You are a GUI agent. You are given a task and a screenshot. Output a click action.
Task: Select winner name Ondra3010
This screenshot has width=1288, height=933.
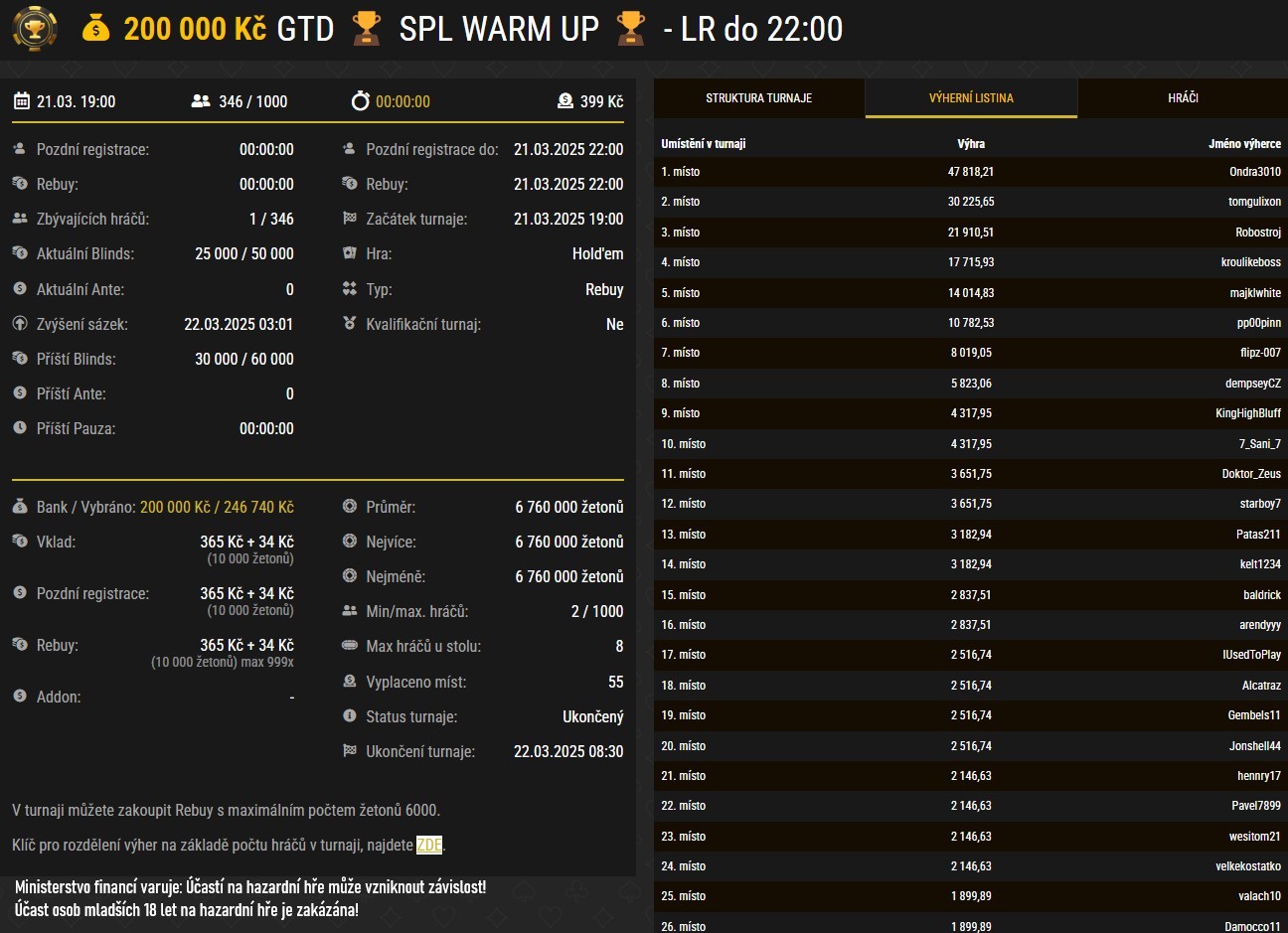coord(1254,172)
